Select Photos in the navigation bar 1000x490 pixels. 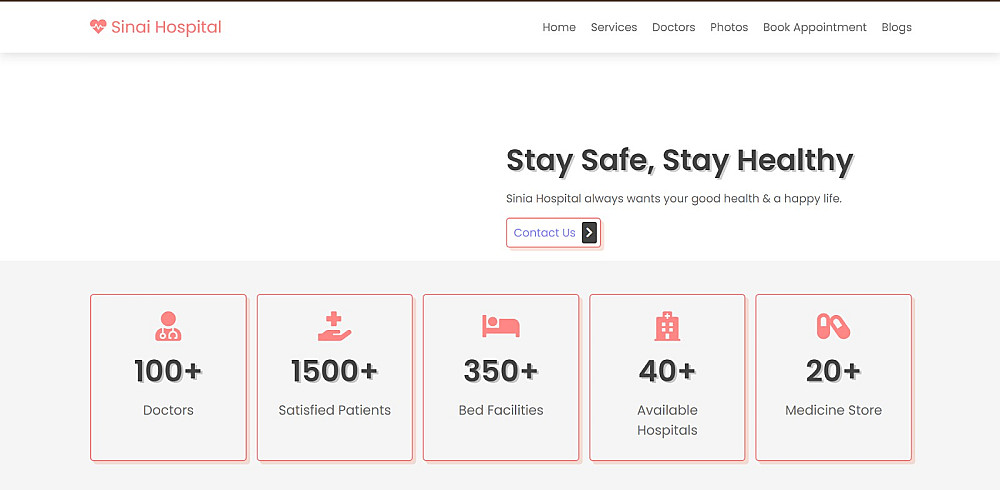coord(729,27)
